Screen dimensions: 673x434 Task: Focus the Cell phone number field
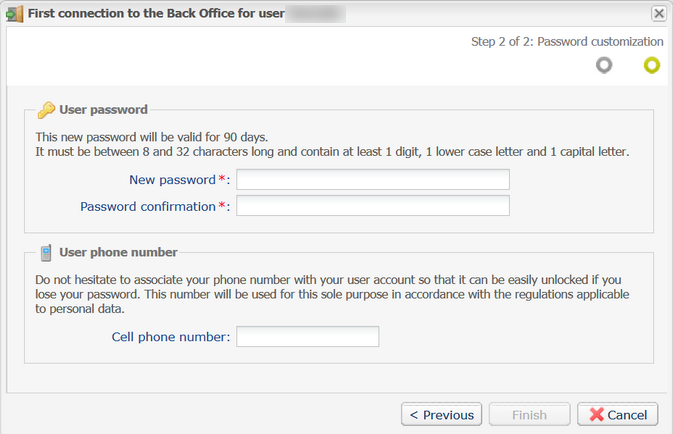(x=308, y=337)
